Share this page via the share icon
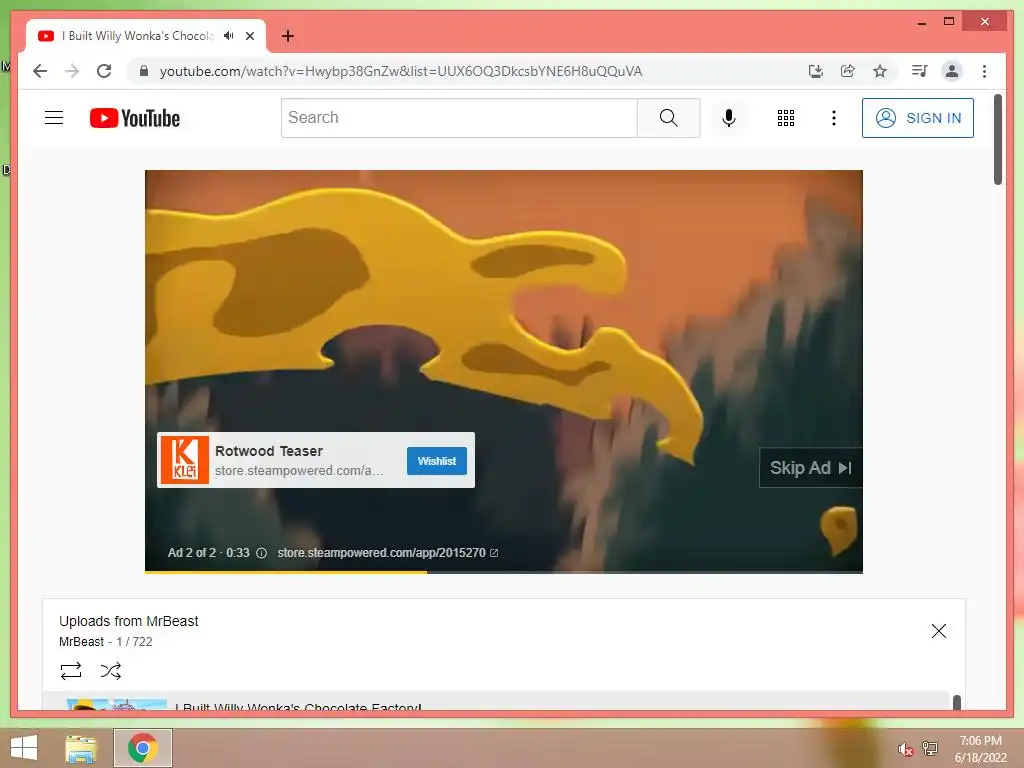The width and height of the screenshot is (1024, 768). tap(848, 71)
